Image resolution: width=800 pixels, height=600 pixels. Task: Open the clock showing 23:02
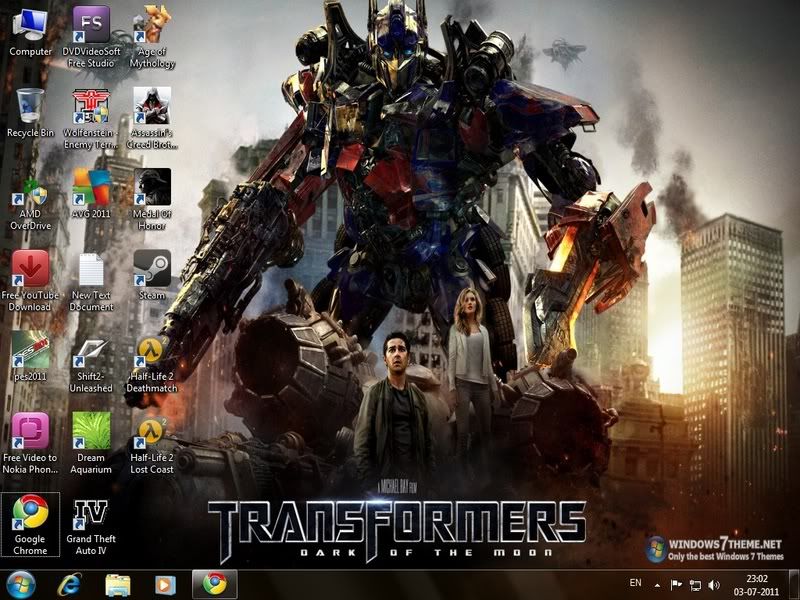point(757,585)
